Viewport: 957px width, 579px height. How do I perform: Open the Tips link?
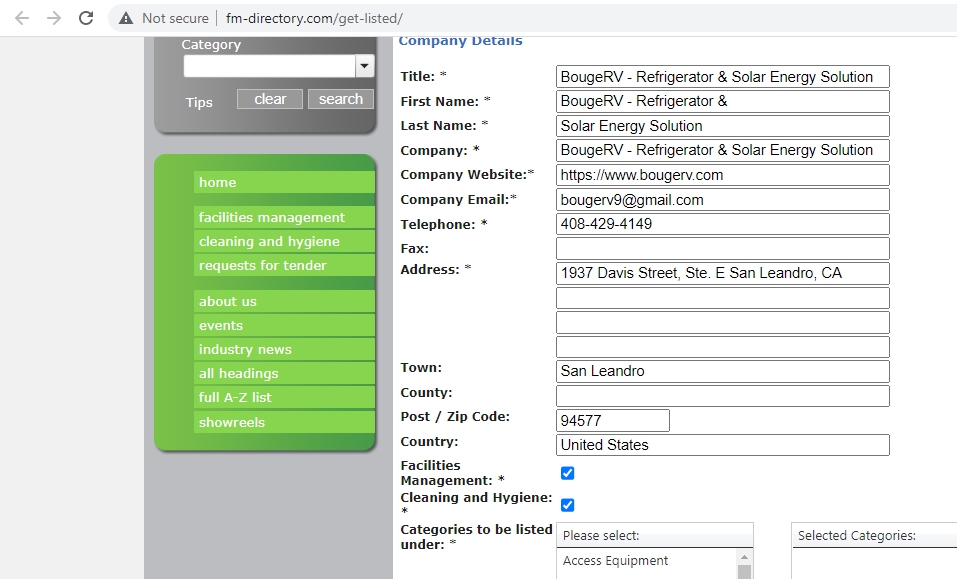click(x=199, y=102)
